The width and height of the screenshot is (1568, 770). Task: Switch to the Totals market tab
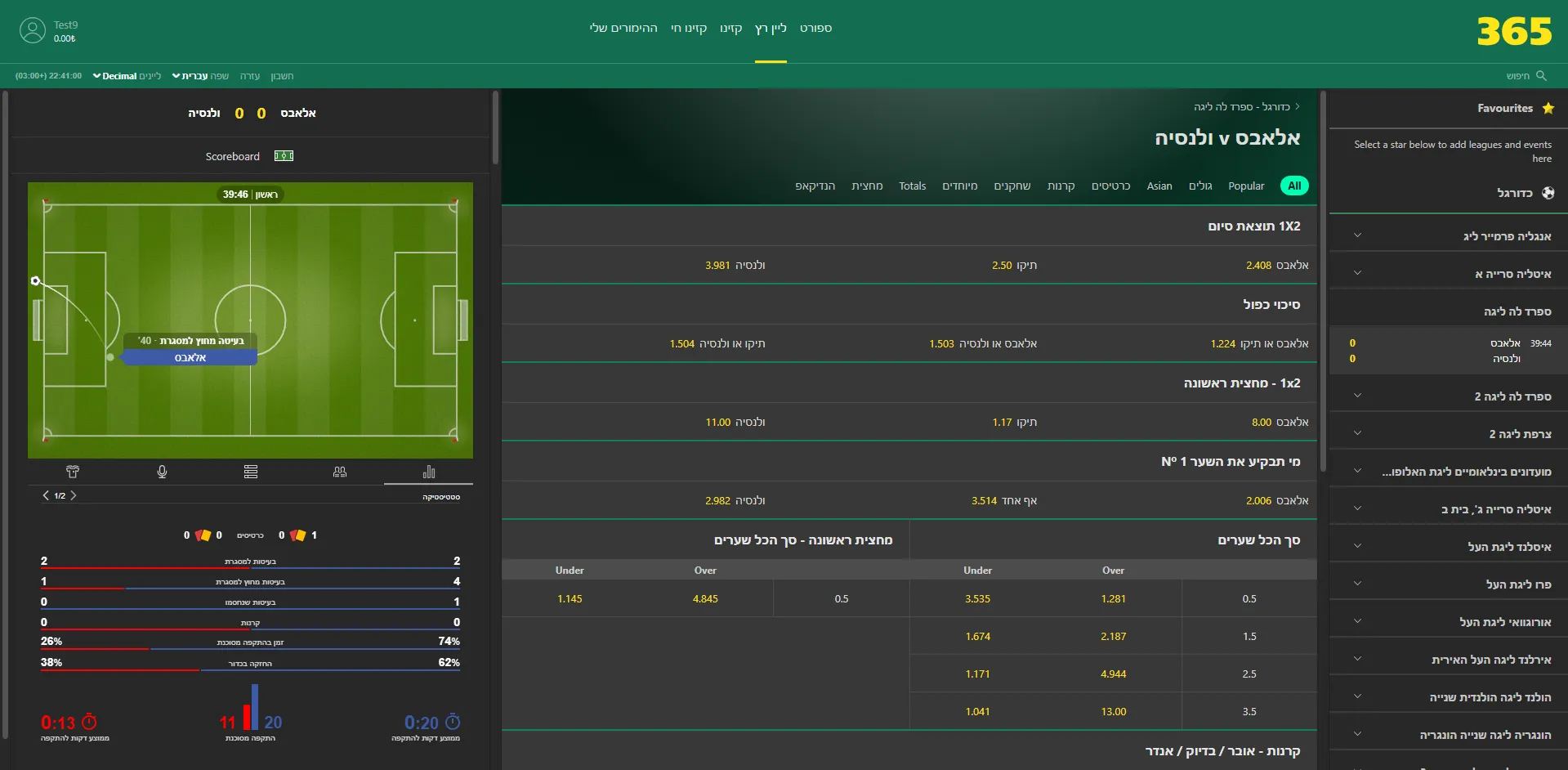click(912, 186)
